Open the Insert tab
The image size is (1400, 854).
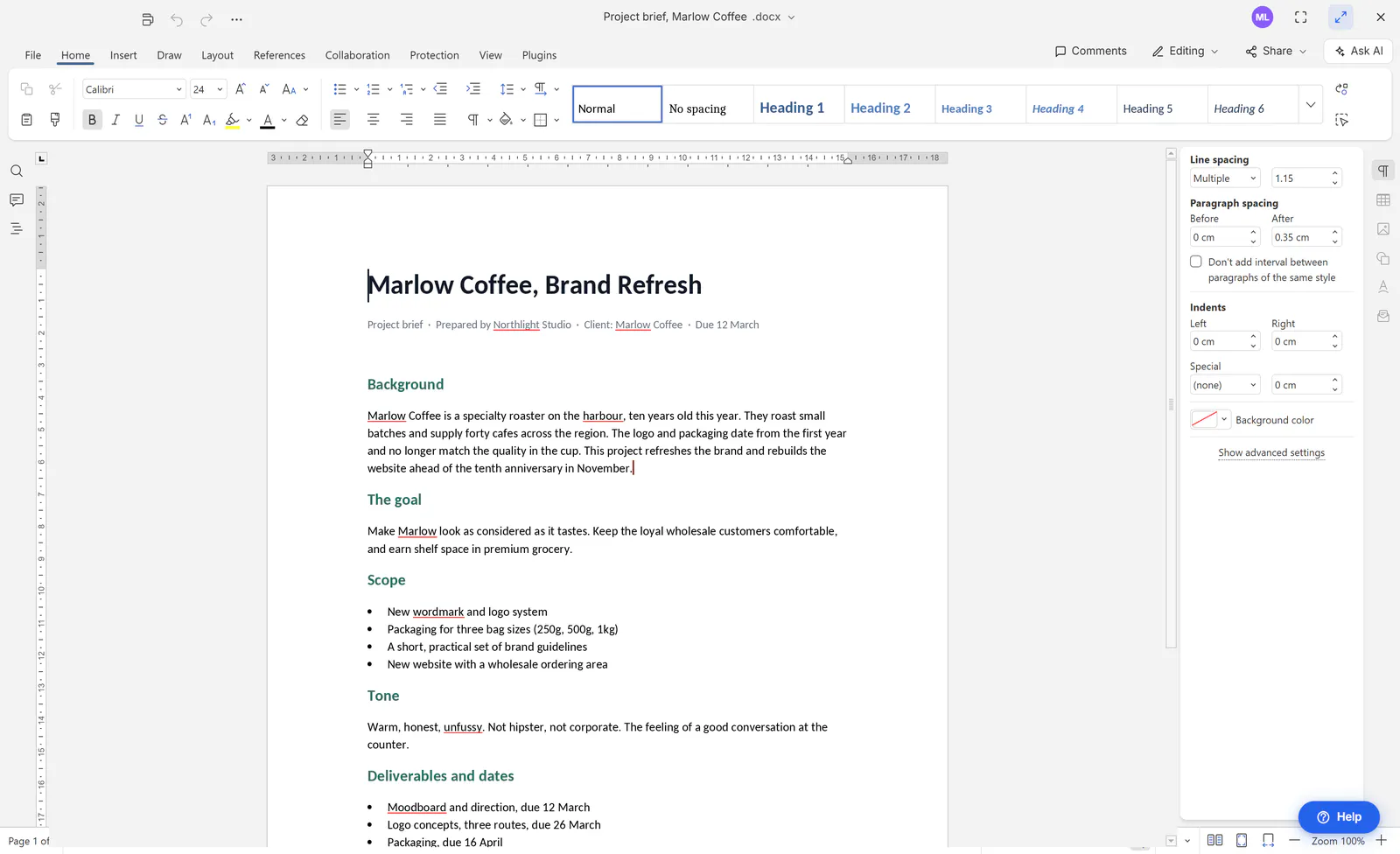[123, 55]
